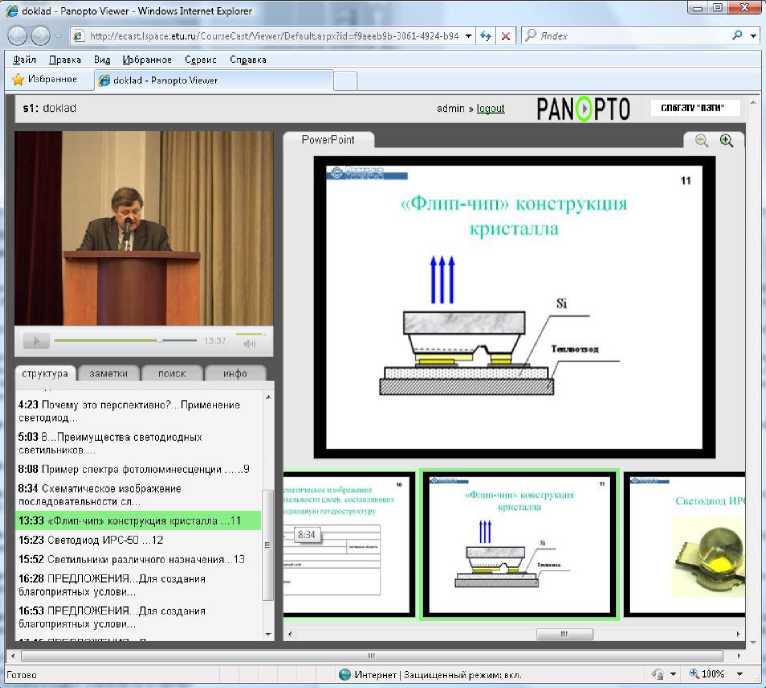Screen dimensions: 766x688
Task: Switch to the заметки tab
Action: (108, 373)
